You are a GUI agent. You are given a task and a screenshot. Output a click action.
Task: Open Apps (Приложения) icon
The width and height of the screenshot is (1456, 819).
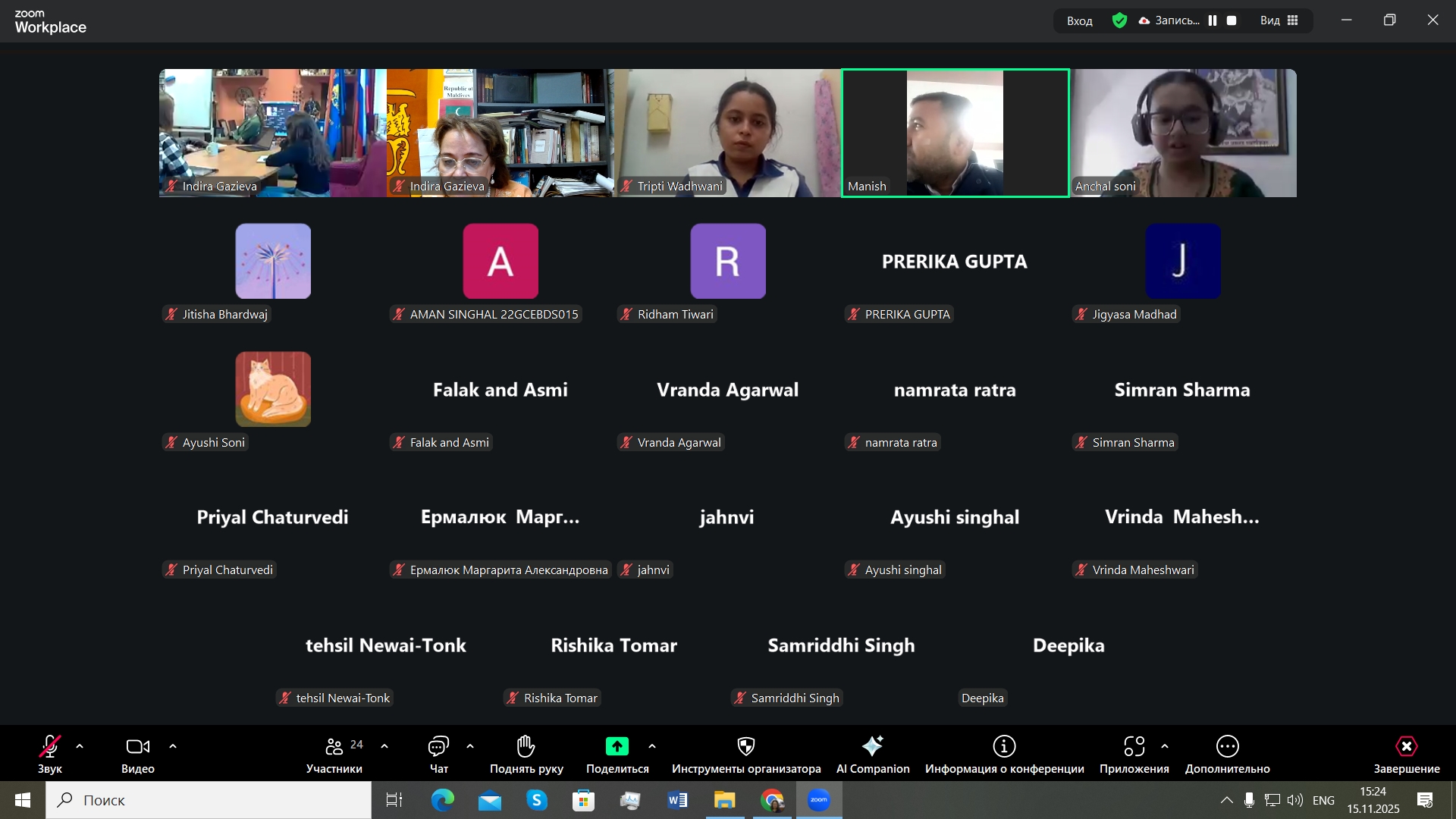[1134, 747]
